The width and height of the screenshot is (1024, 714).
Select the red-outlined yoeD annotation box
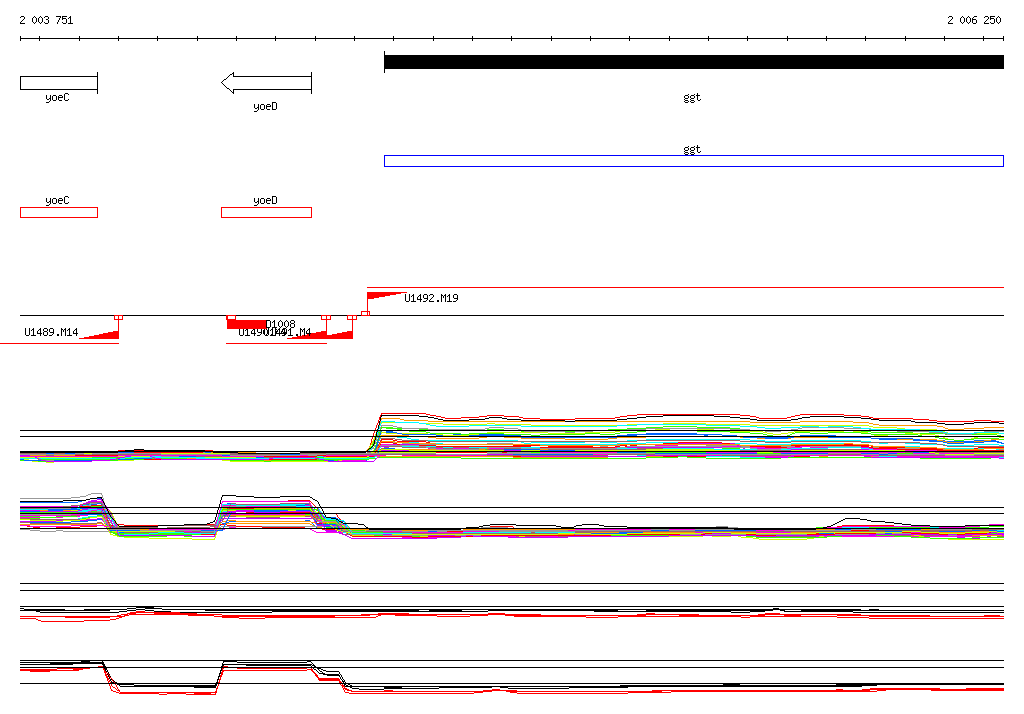click(x=266, y=212)
